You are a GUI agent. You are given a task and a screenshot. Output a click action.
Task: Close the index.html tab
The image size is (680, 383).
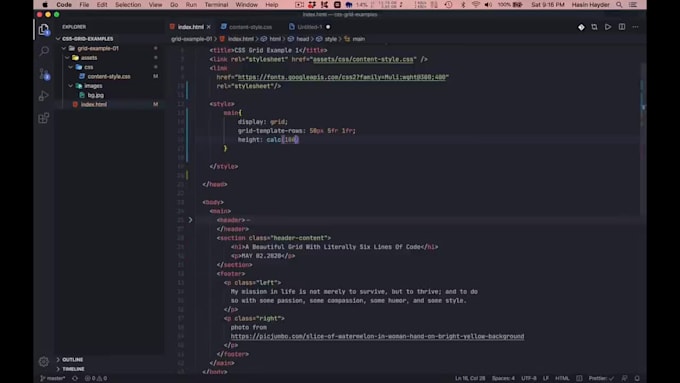coord(209,27)
